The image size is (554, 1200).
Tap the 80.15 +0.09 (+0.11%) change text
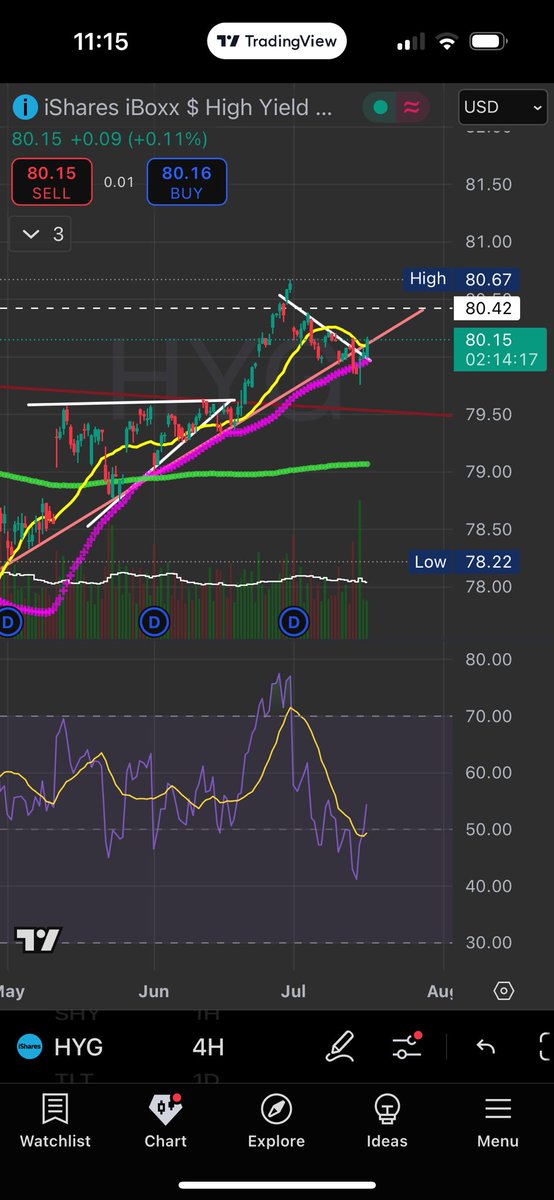pyautogui.click(x=110, y=139)
